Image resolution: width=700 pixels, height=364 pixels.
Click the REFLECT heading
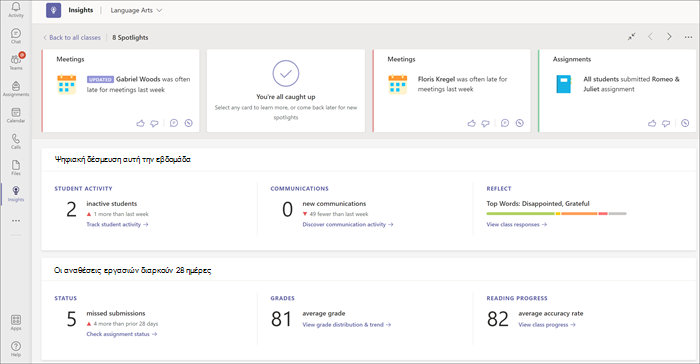499,188
